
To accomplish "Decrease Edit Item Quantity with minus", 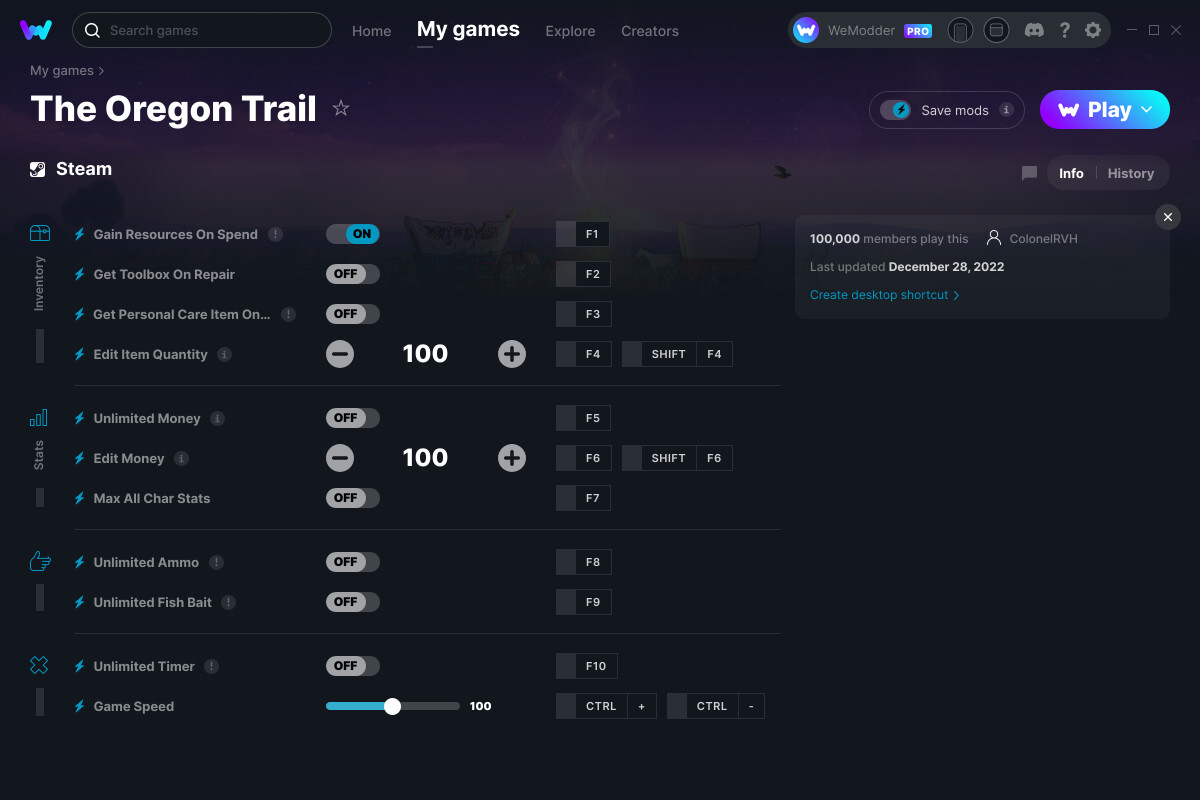I will [340, 354].
